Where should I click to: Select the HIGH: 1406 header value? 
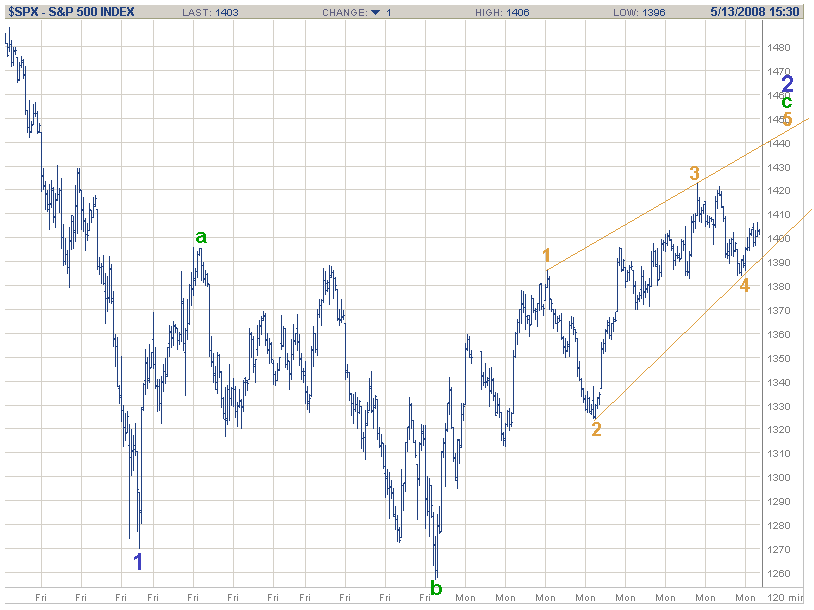coord(502,12)
